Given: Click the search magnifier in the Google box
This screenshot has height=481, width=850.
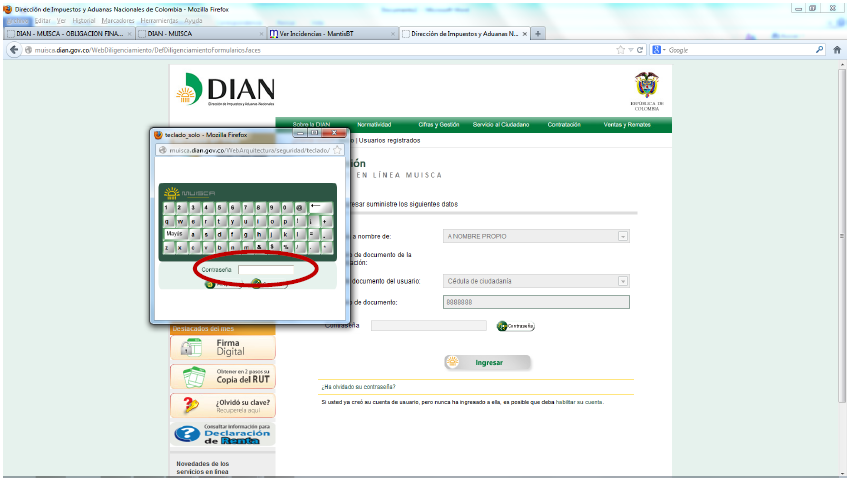Looking at the screenshot, I should point(819,50).
